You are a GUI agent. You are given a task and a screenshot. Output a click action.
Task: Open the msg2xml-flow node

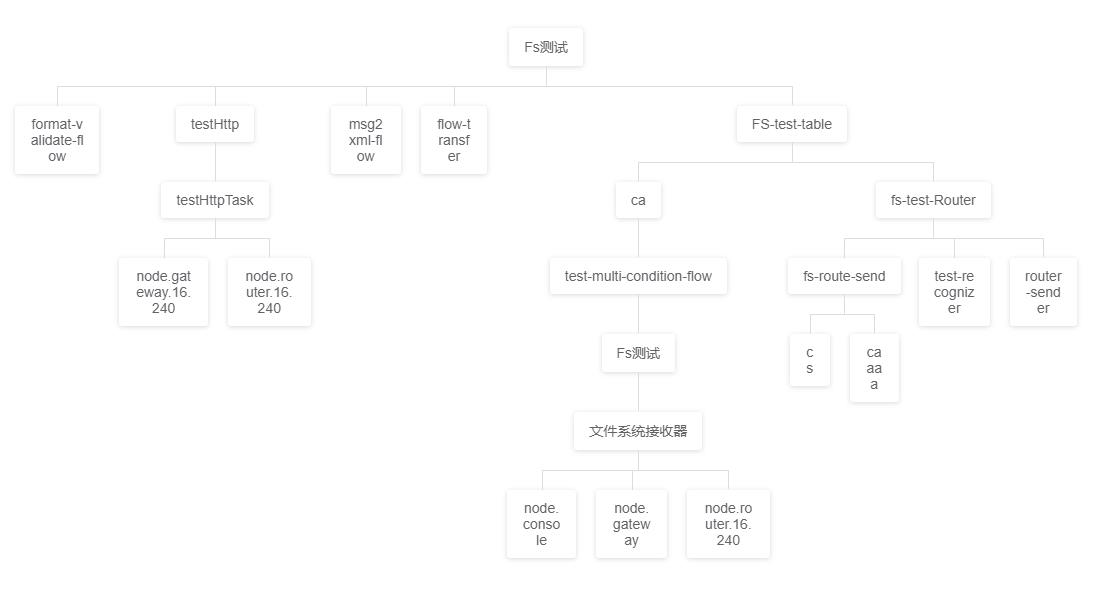pos(366,140)
